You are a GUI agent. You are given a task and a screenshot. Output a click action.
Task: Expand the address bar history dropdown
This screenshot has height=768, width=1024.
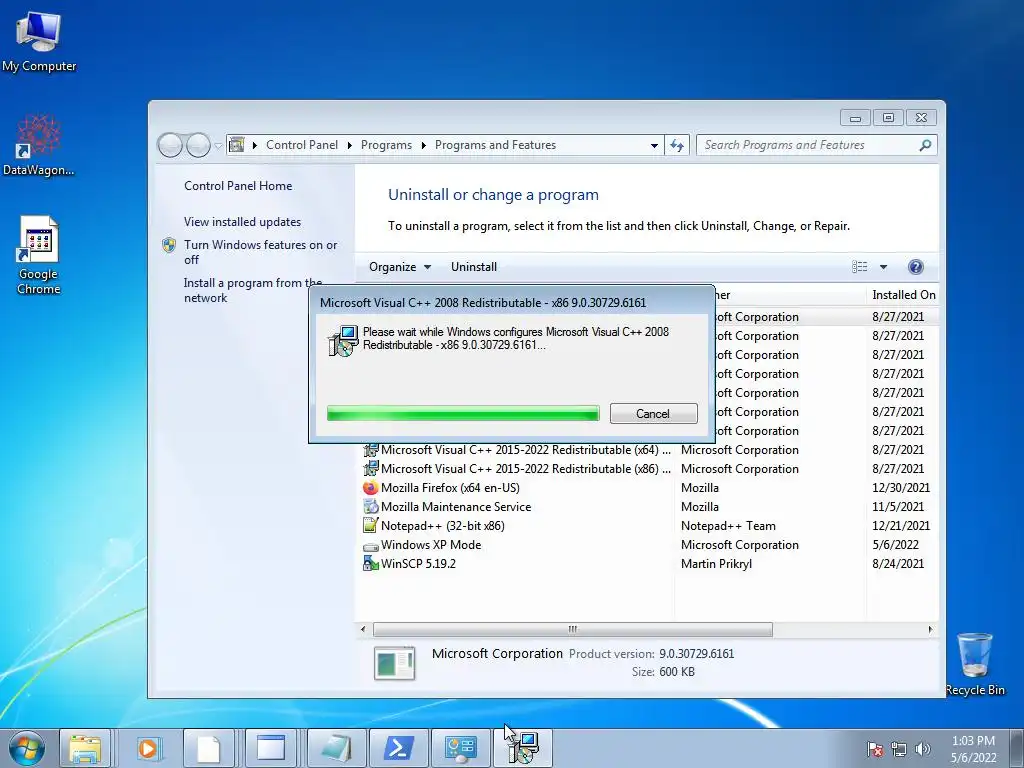pyautogui.click(x=654, y=146)
